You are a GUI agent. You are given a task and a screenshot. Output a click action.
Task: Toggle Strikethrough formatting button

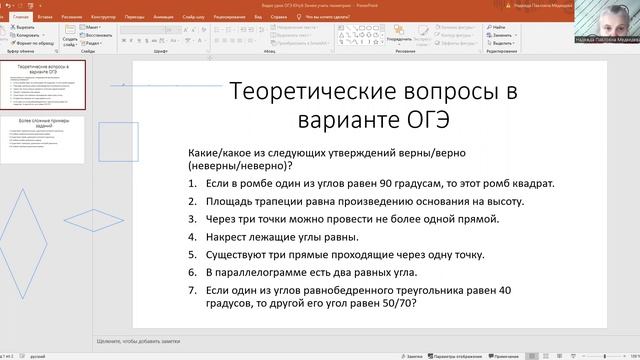coord(154,40)
